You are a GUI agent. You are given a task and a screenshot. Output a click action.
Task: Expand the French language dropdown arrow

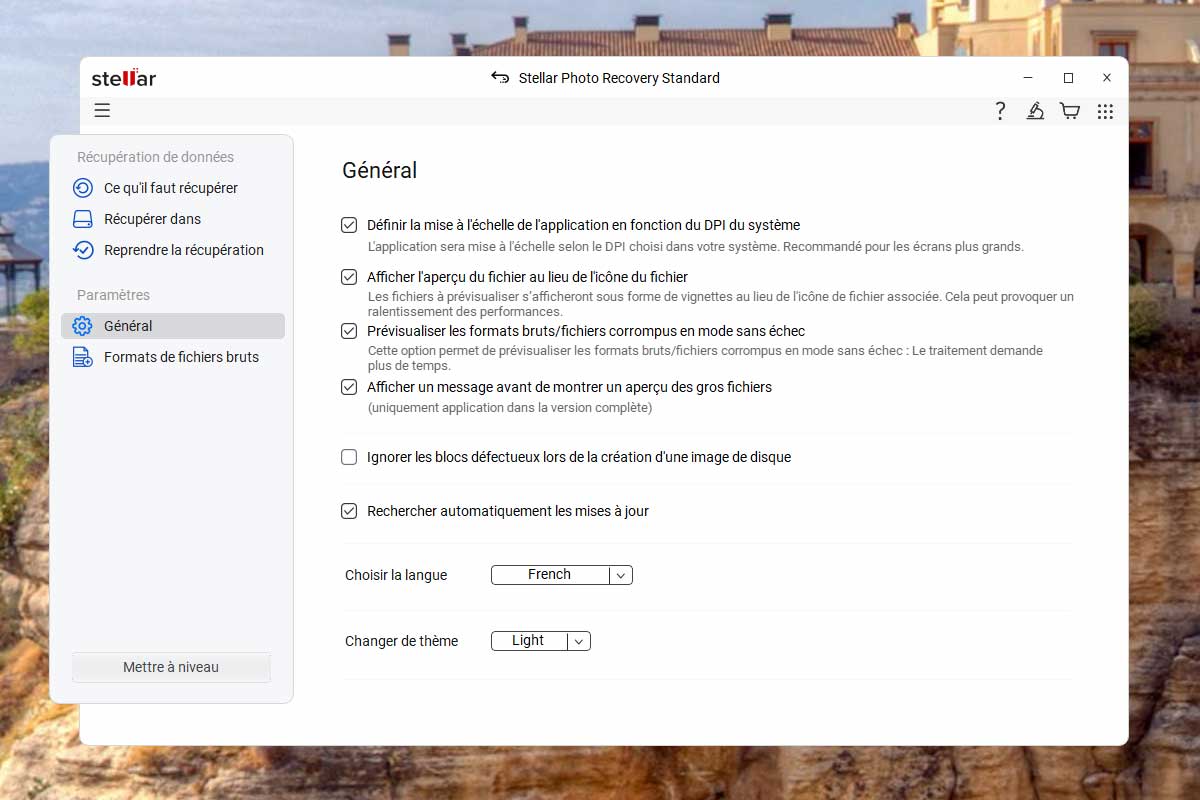tap(621, 575)
